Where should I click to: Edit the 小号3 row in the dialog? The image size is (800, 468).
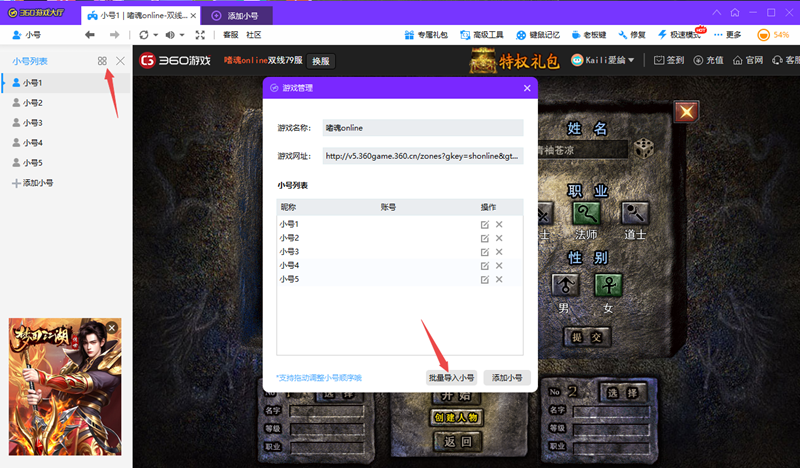point(485,252)
